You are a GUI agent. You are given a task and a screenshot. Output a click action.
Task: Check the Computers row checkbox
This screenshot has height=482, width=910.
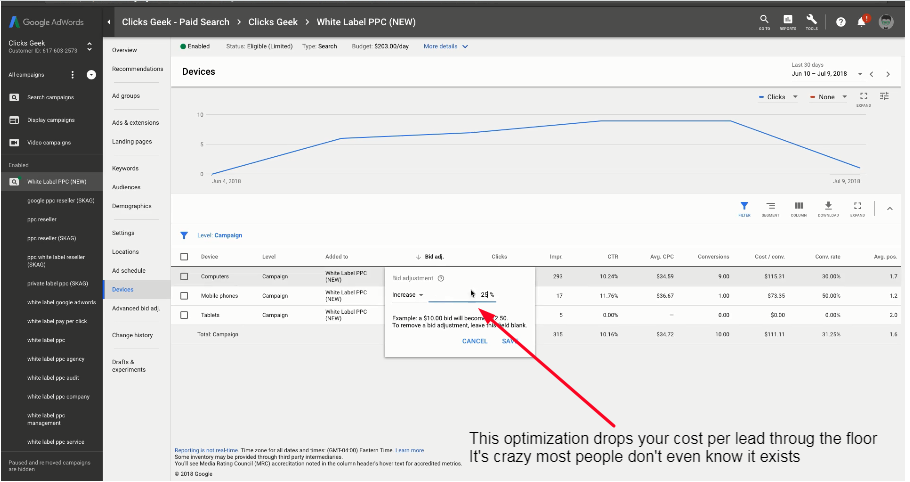[184, 275]
